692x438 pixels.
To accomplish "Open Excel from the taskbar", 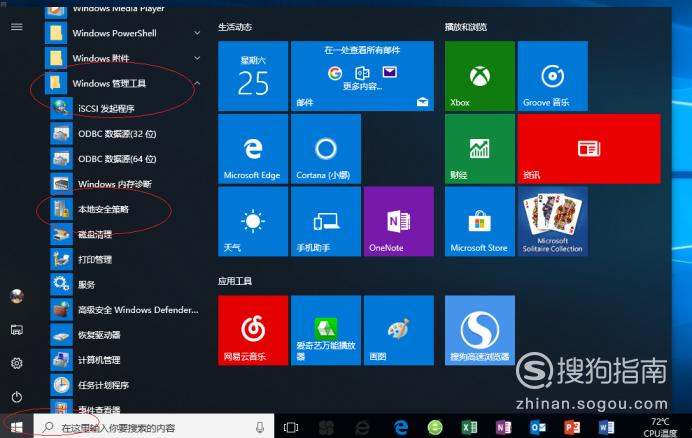I will pyautogui.click(x=469, y=427).
